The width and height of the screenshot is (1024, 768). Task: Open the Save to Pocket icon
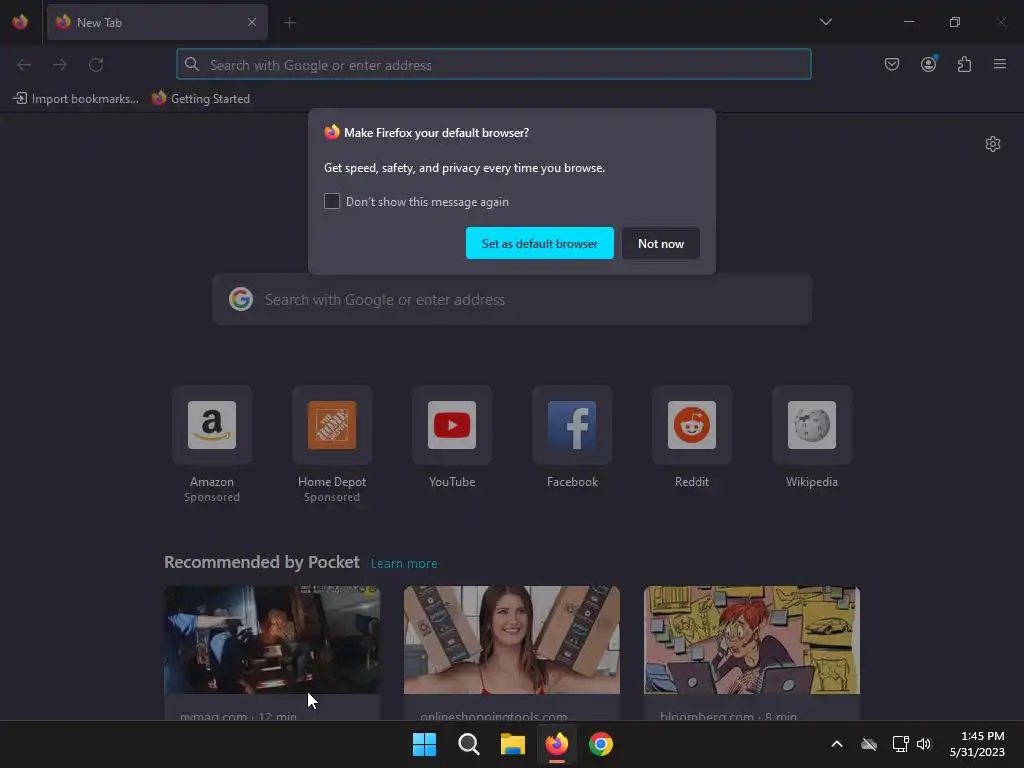[x=891, y=64]
